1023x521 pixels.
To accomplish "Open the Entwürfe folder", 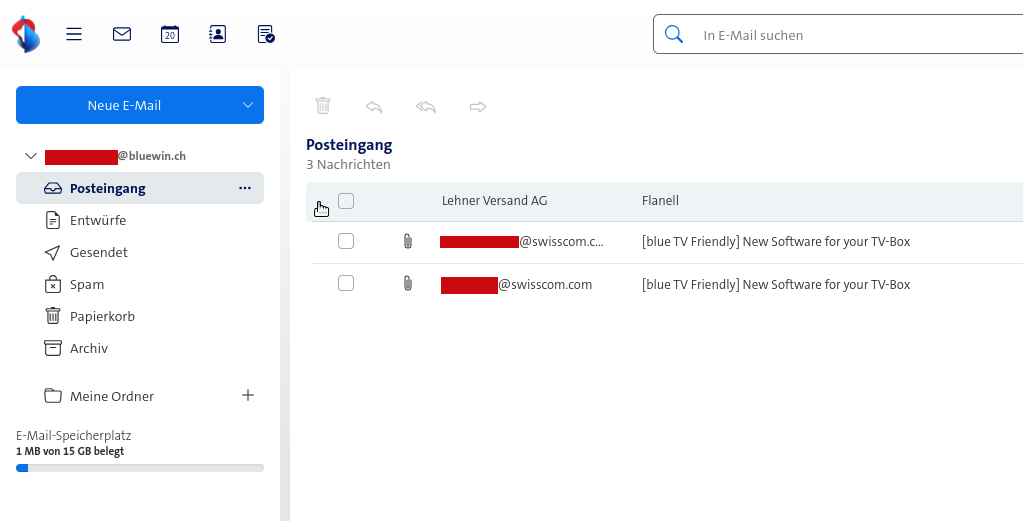I will [98, 220].
